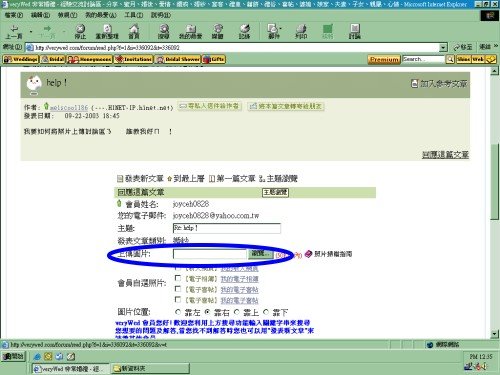Click the Go arrow beside address bar

coord(462,47)
